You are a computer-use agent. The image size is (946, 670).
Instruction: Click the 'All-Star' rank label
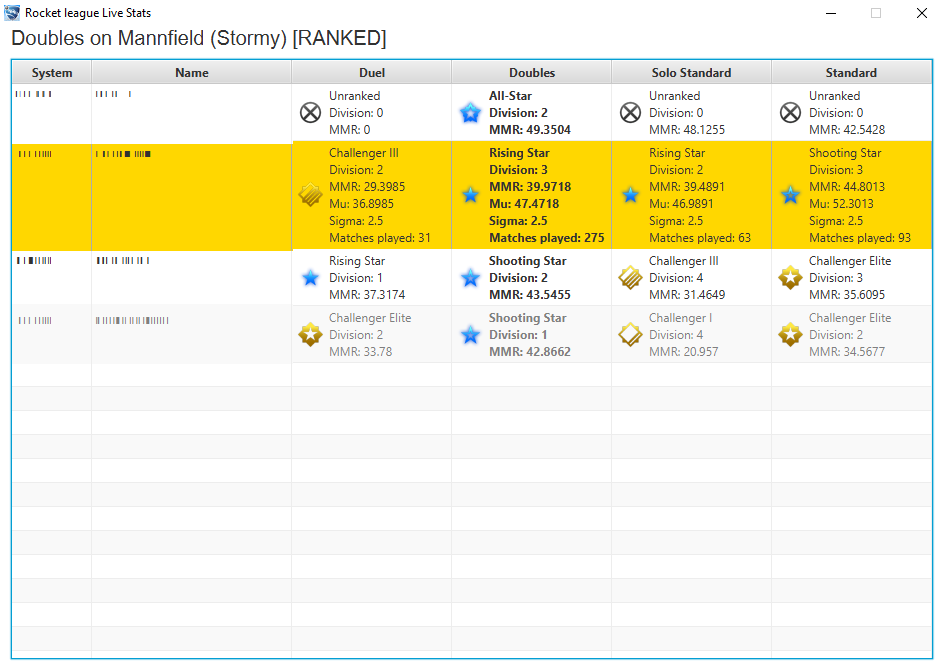[510, 96]
